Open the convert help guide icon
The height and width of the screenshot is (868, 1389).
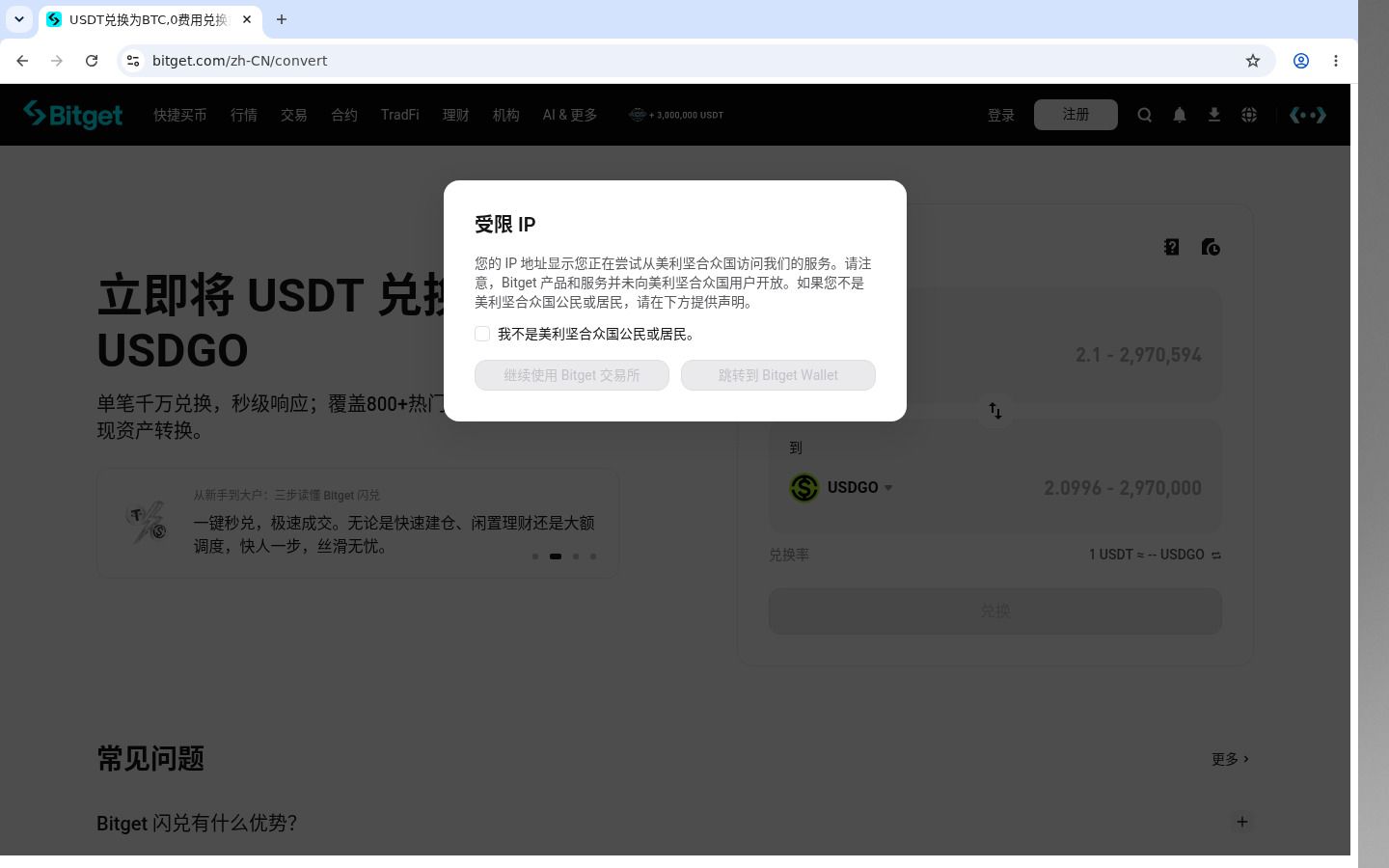[x=1172, y=247]
